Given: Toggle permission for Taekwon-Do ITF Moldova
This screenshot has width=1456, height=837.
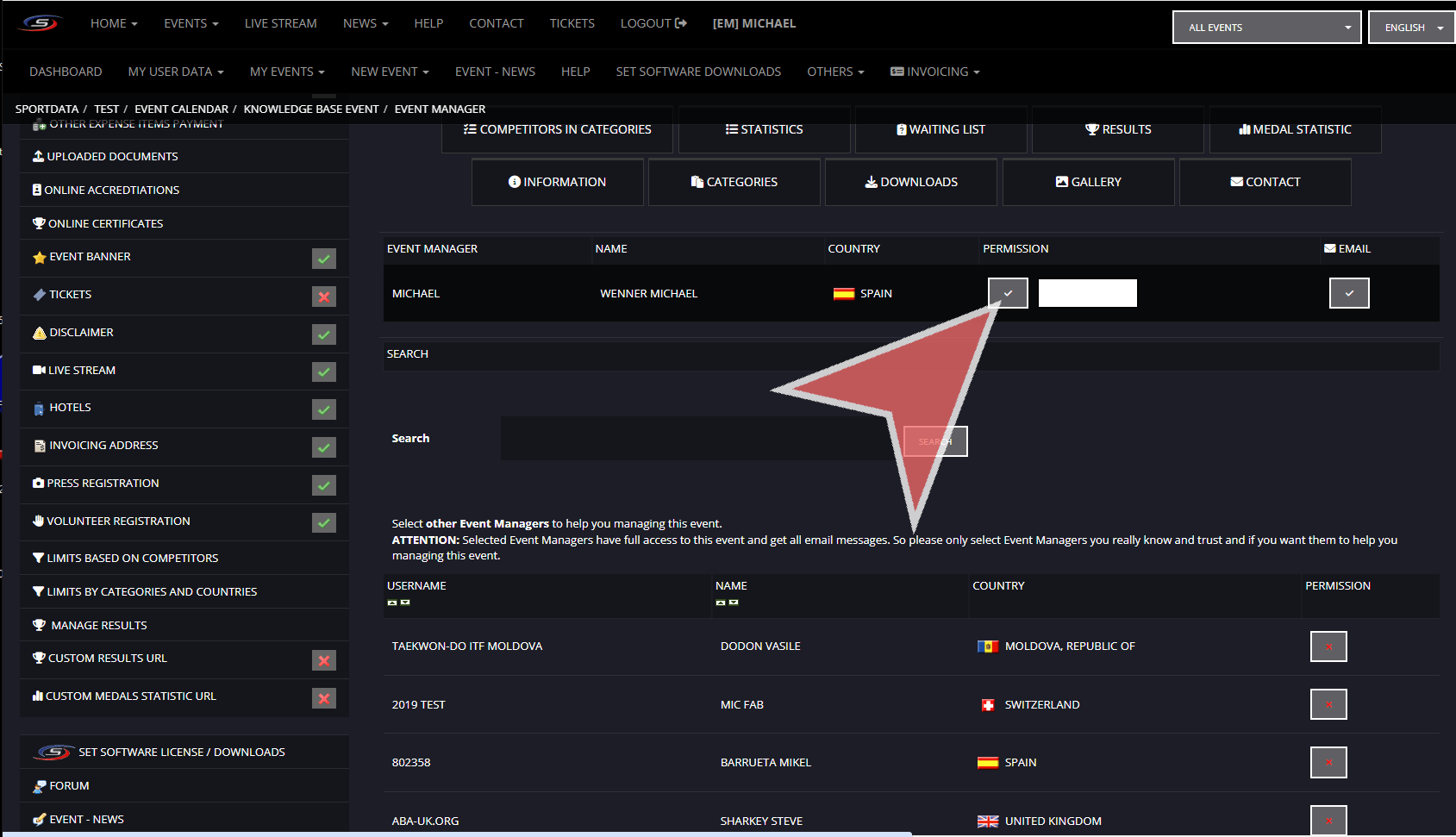Looking at the screenshot, I should pos(1328,646).
